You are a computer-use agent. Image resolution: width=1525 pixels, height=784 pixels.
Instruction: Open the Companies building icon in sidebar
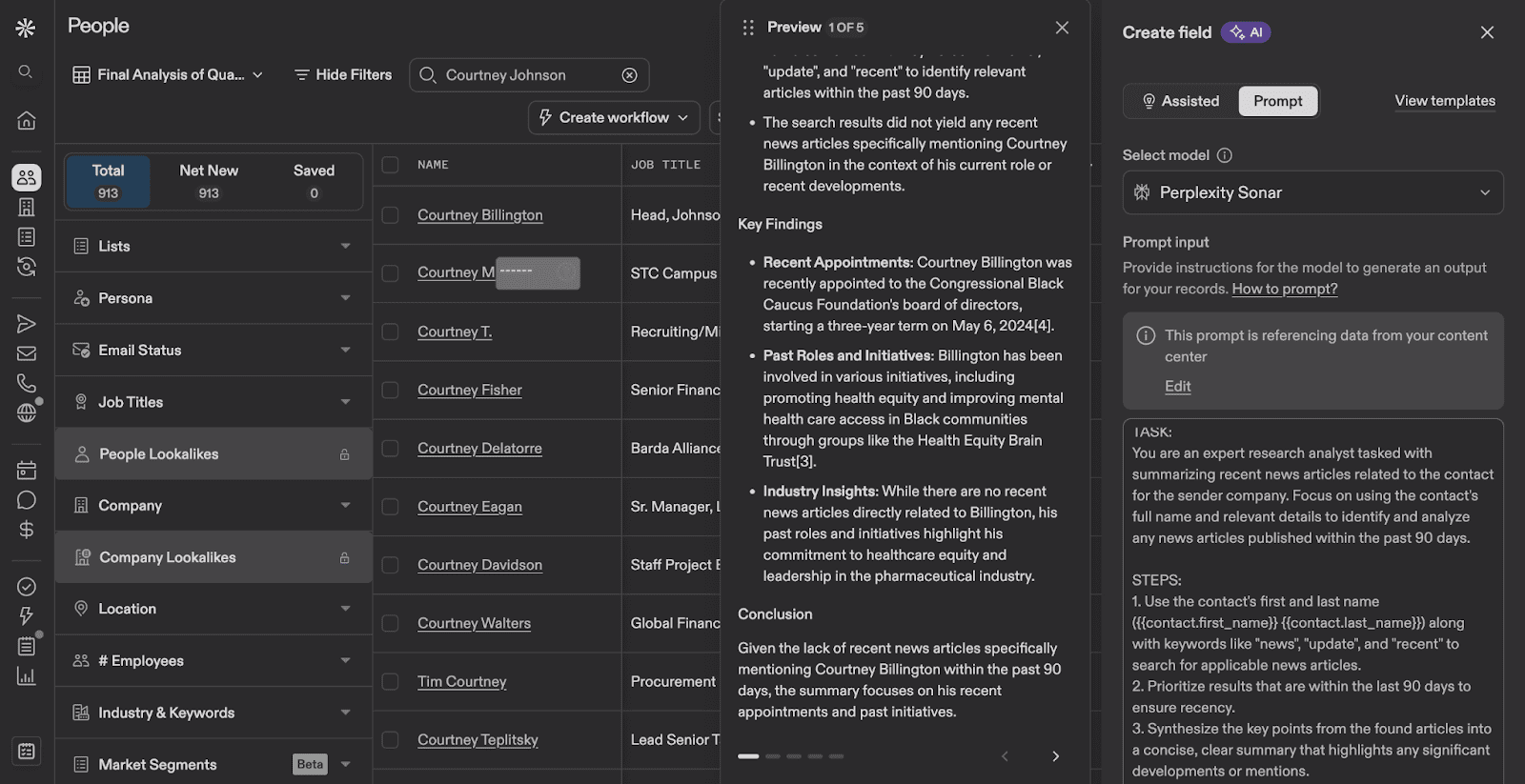pyautogui.click(x=27, y=207)
